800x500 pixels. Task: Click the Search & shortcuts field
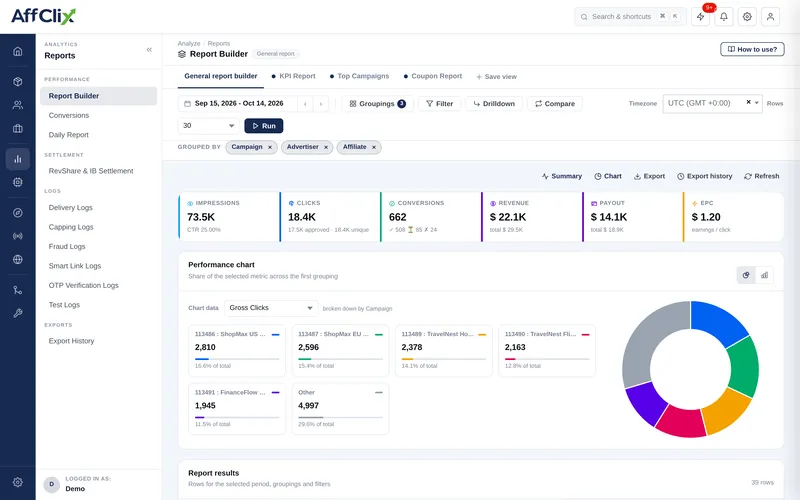point(630,16)
